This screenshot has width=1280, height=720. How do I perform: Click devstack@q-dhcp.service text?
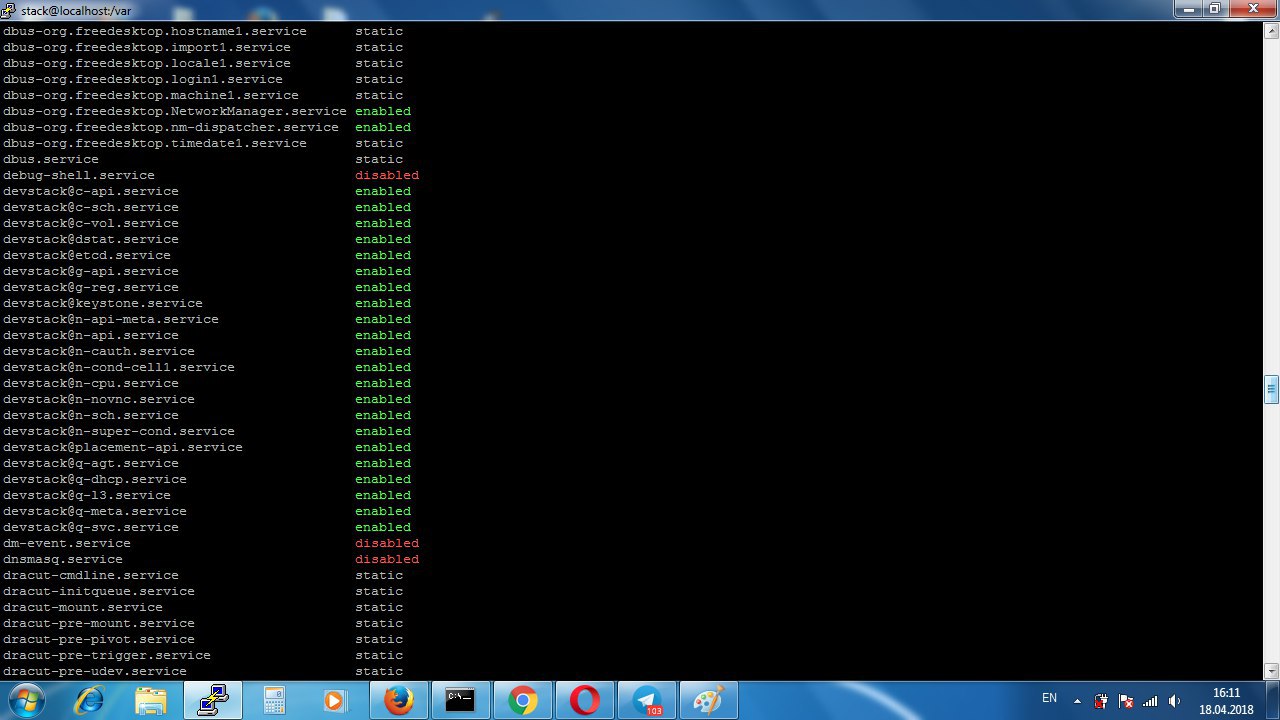pos(95,479)
